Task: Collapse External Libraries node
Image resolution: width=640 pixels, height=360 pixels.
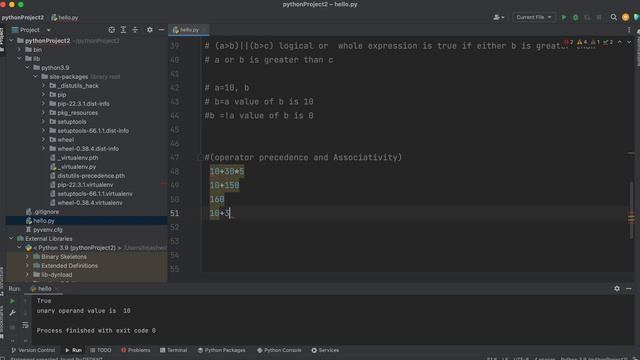Action: 11,239
